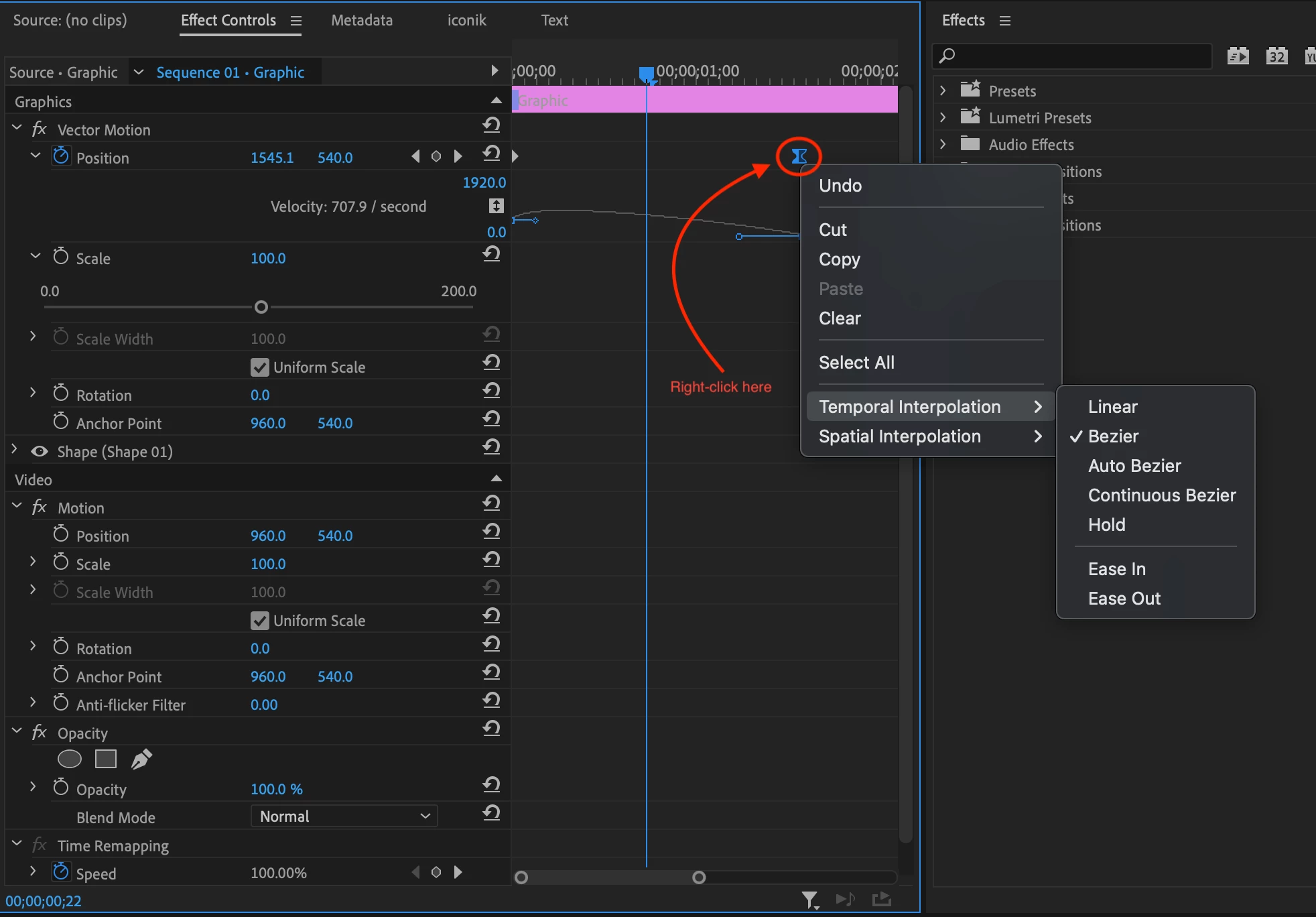
Task: Toggle the Vector Motion Position stopwatch
Action: 61,156
